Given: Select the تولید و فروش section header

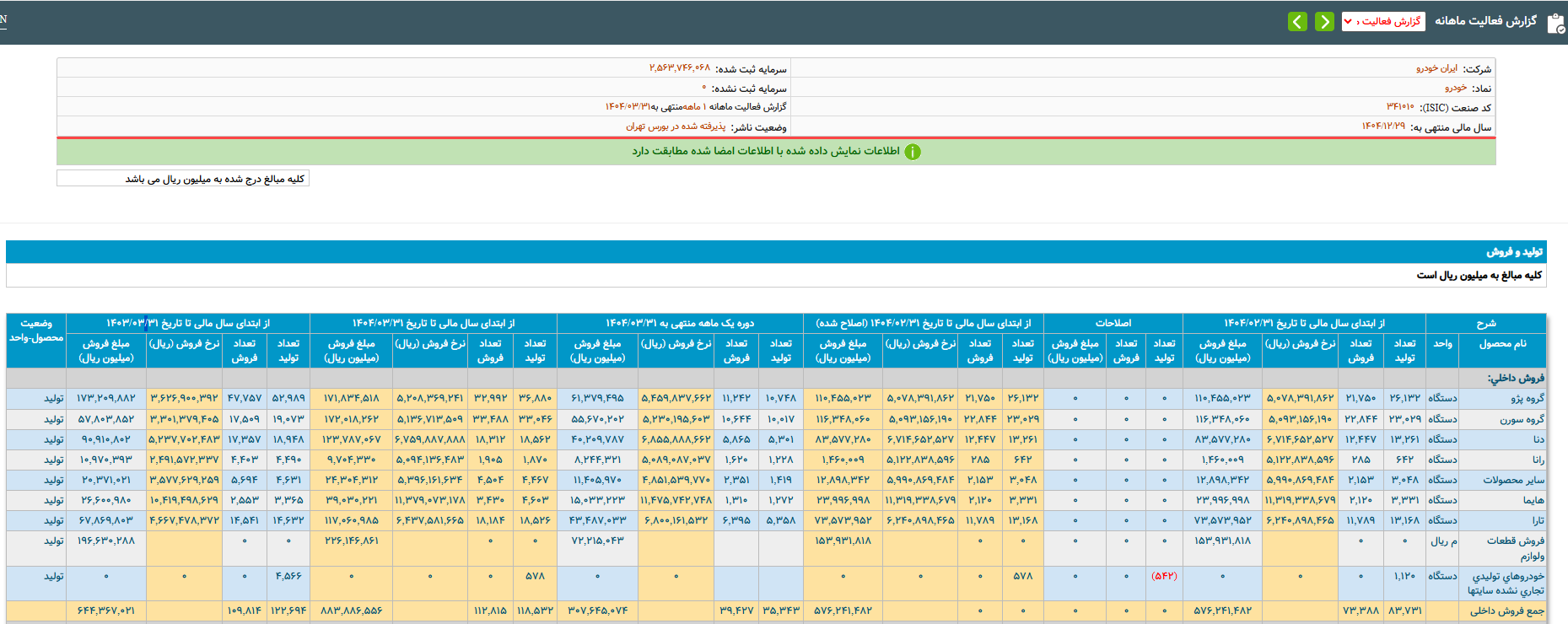Looking at the screenshot, I should pos(1514,251).
